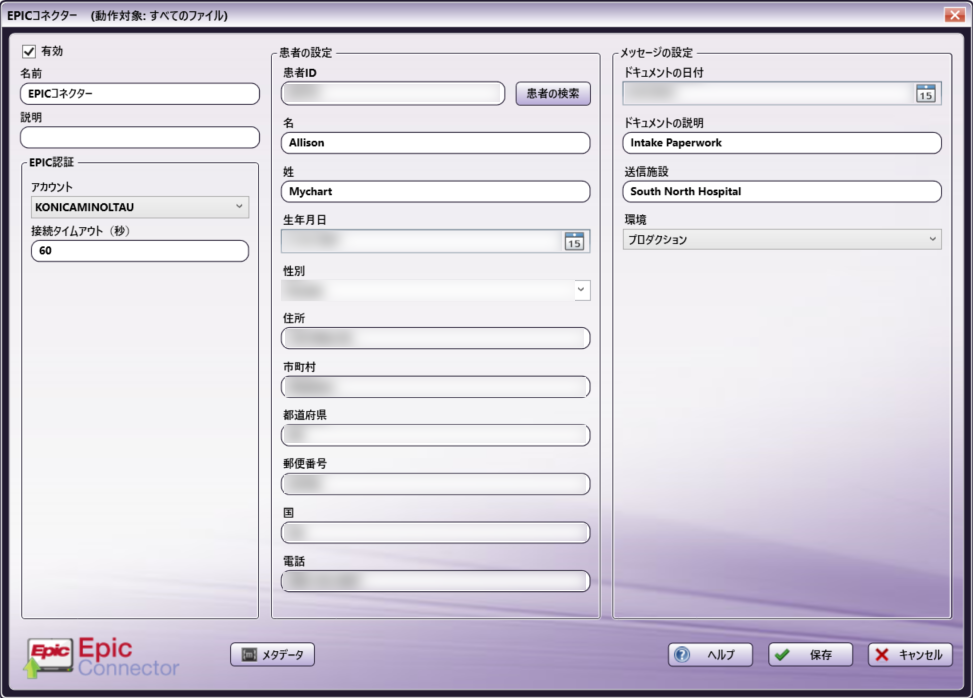Click the 住所 input field
The image size is (973, 698).
click(436, 338)
